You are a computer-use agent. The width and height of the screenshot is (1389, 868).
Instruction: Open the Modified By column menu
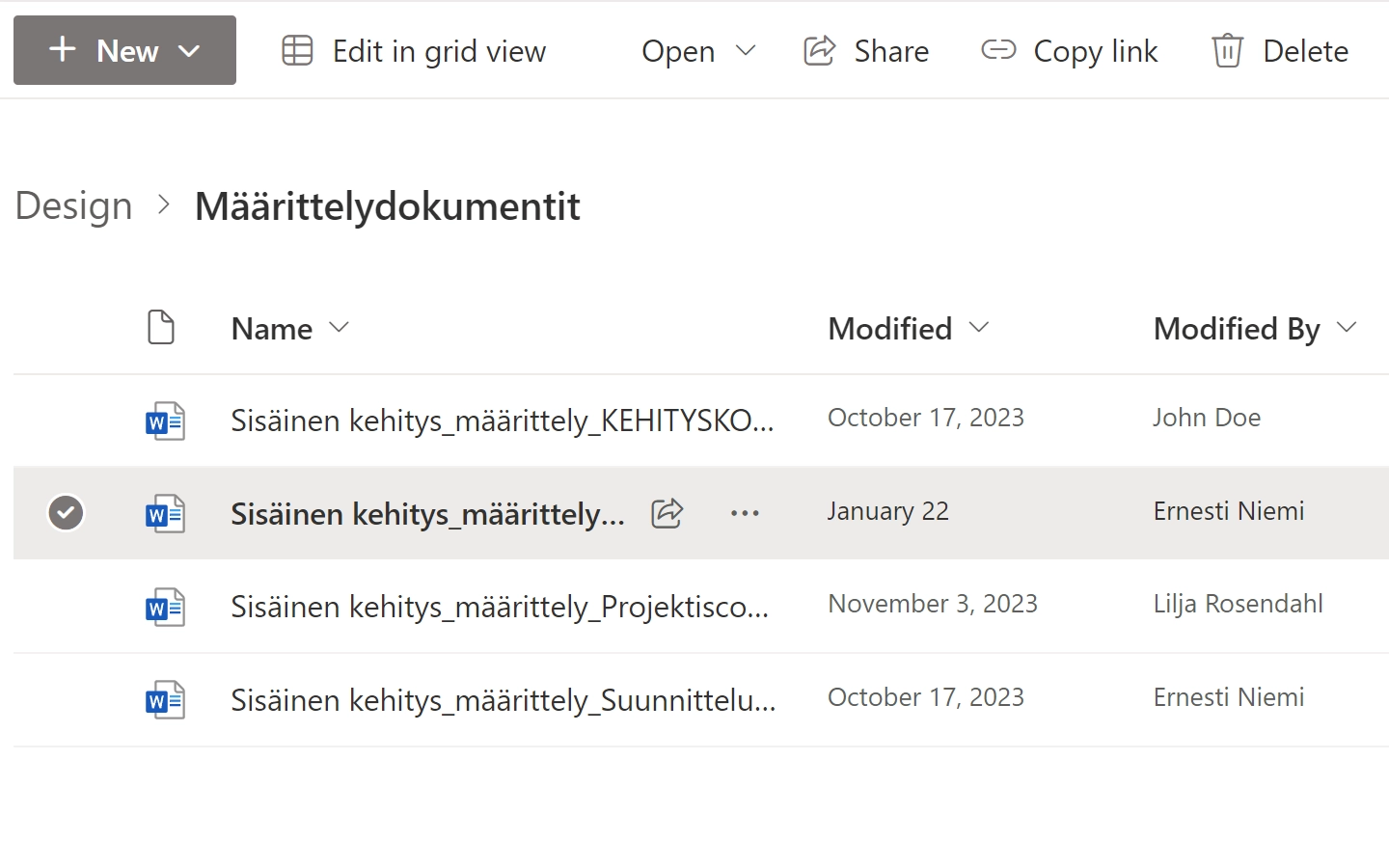[x=1348, y=328]
